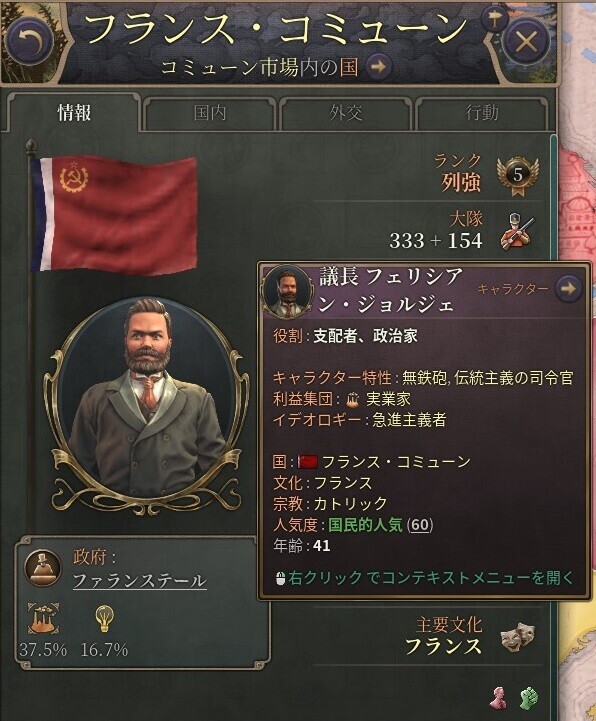Click the back arrow button
Viewport: 596px width, 721px height.
click(x=30, y=42)
